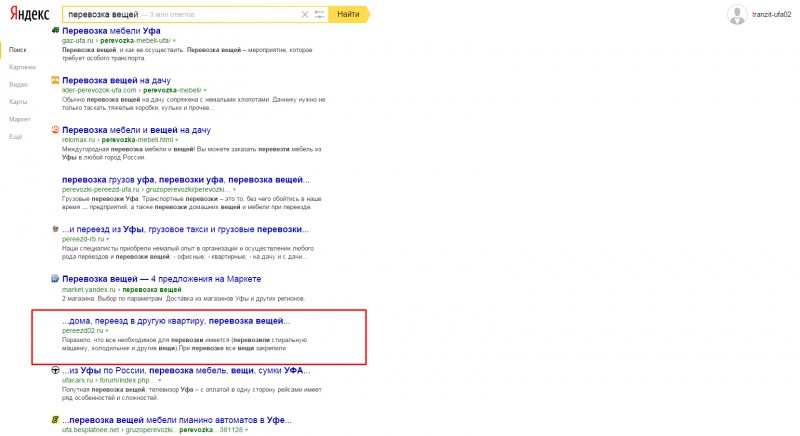
Task: Click steering wheel favicon of ufacars result
Action: [x=55, y=370]
